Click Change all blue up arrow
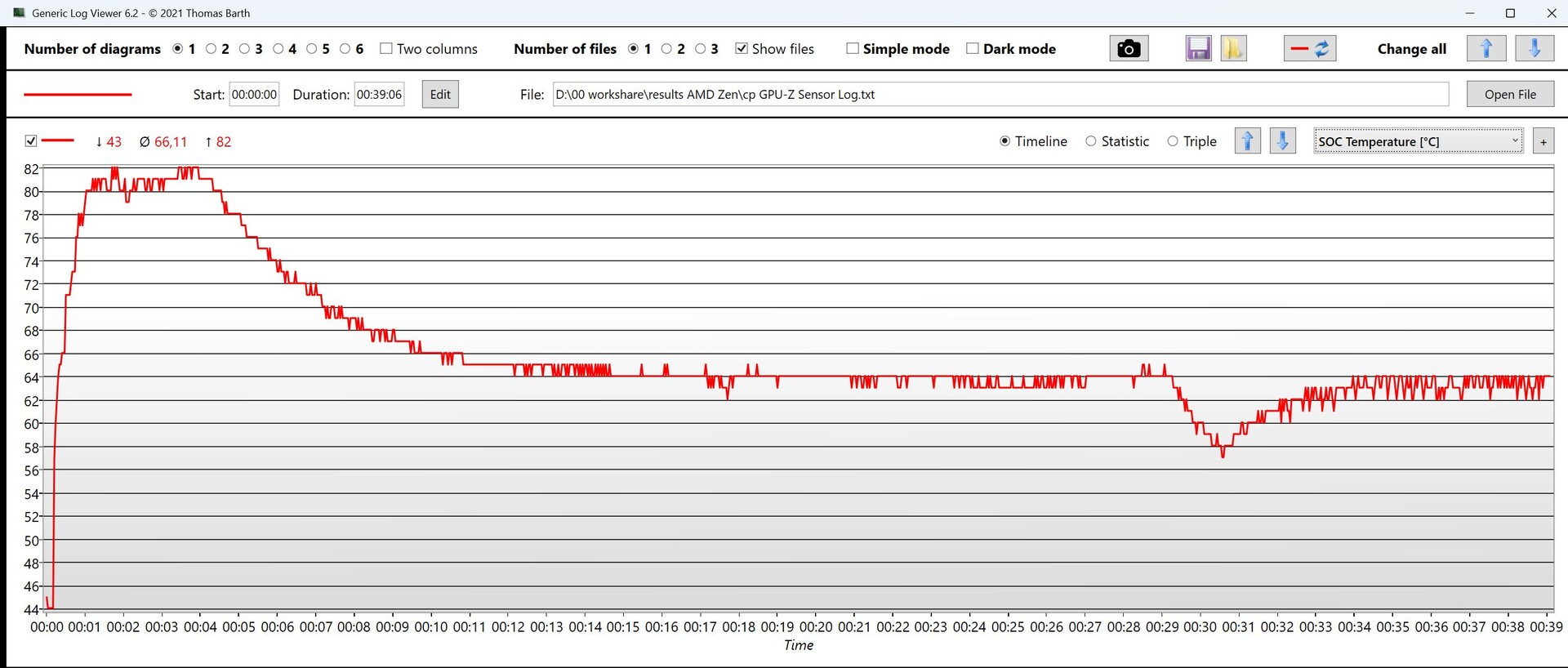The height and width of the screenshot is (668, 1568). [1486, 49]
